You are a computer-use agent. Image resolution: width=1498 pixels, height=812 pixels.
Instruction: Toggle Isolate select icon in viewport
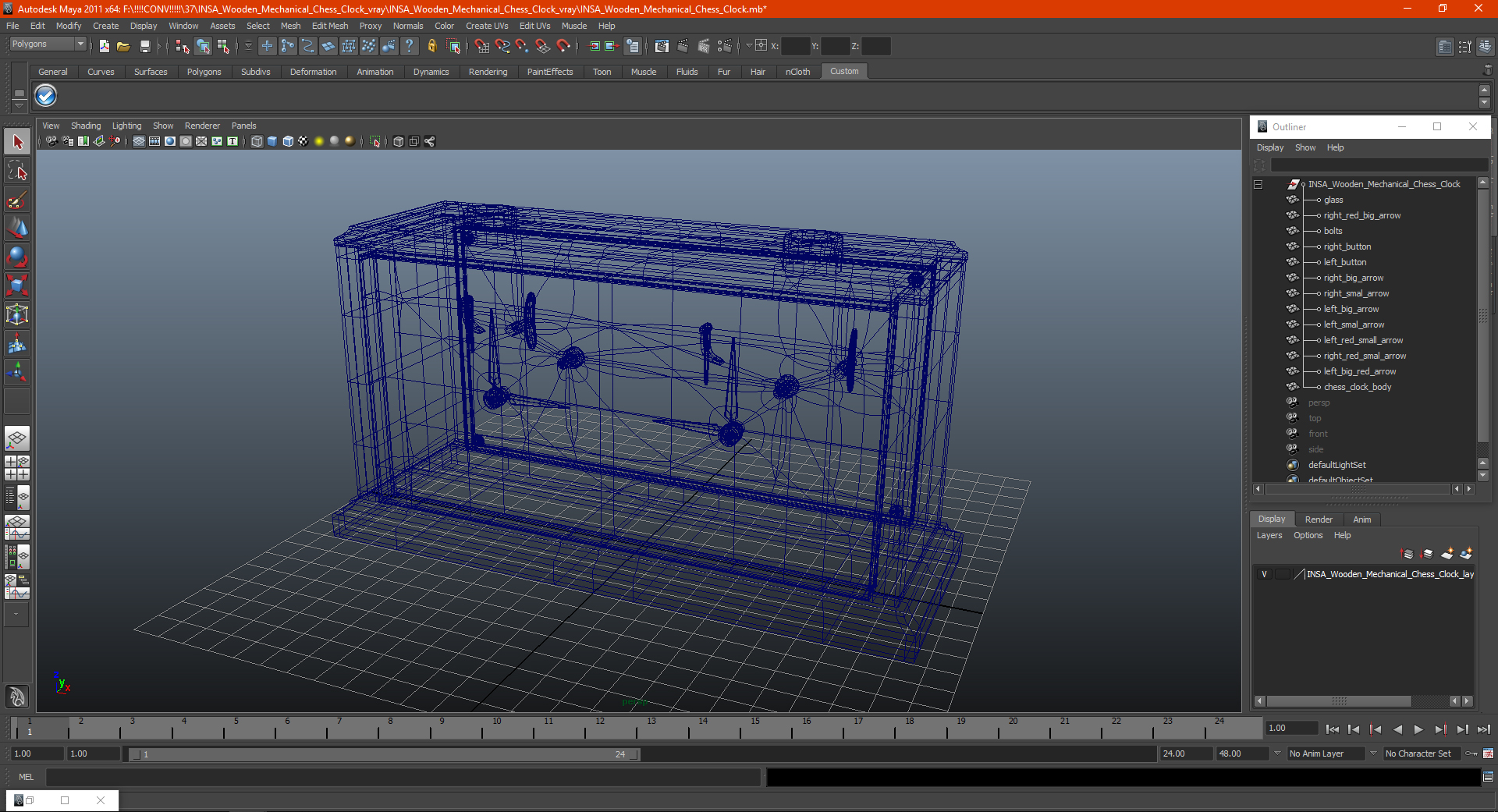tap(375, 141)
